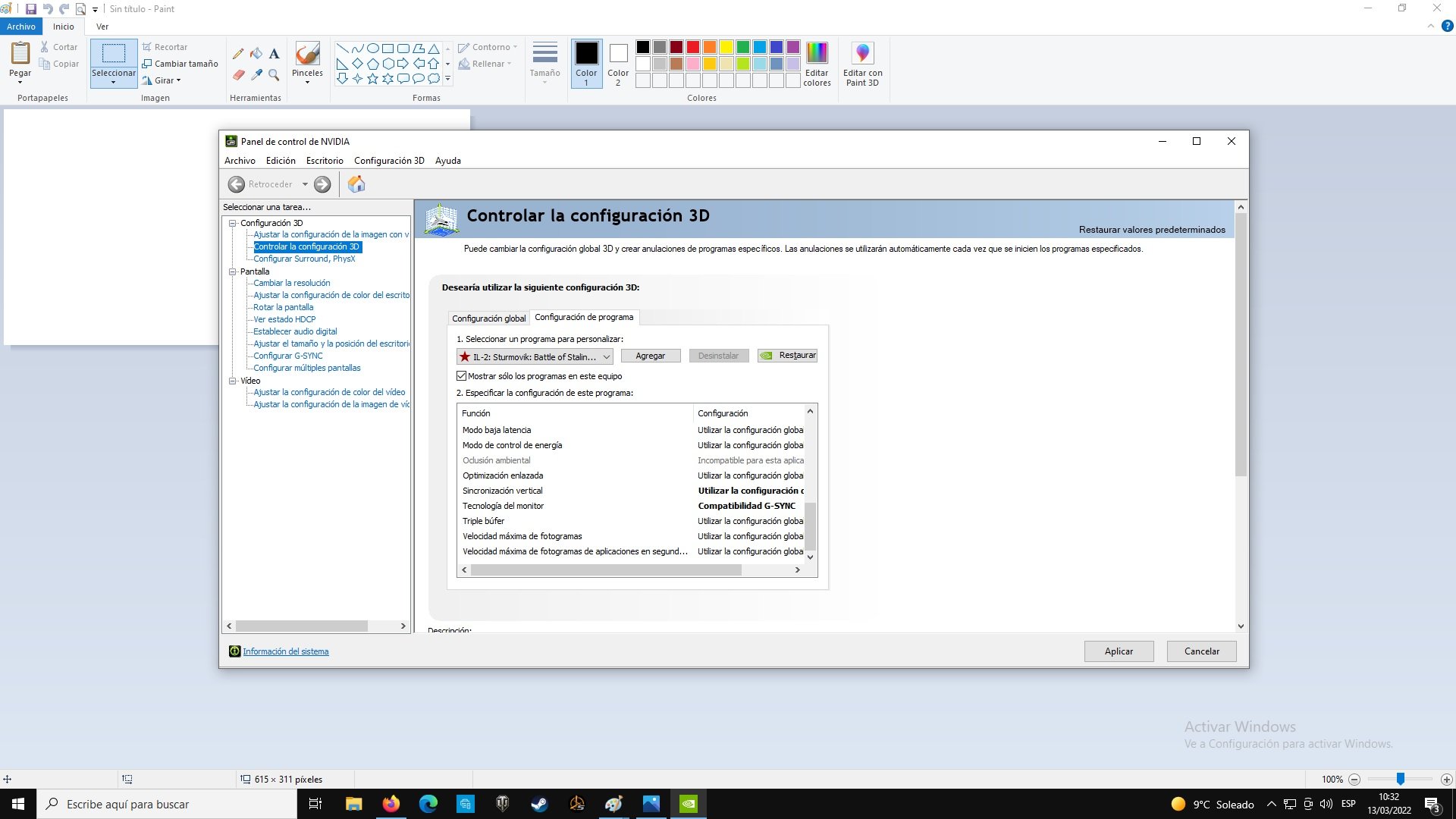Click the Agregar button
This screenshot has height=819, width=1456.
650,356
